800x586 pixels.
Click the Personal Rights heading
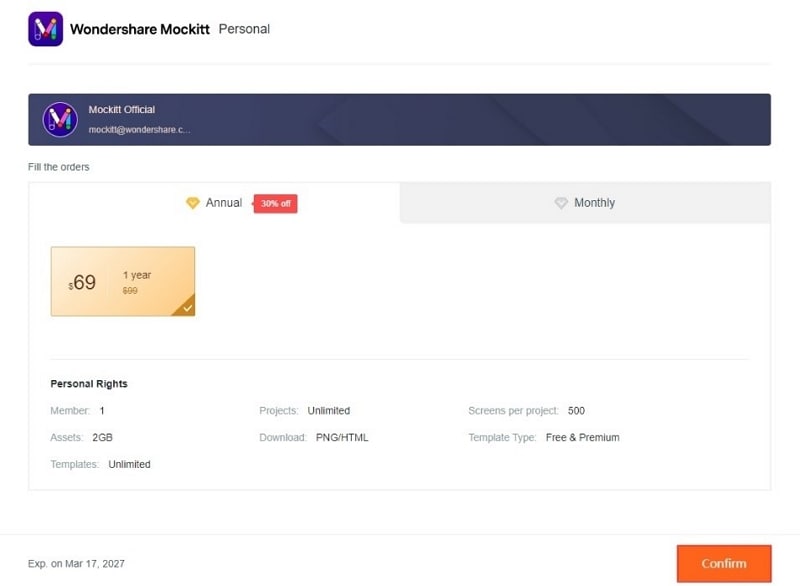coord(89,384)
